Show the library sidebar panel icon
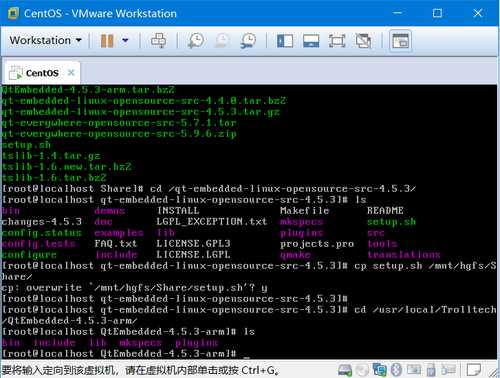The height and width of the screenshot is (378, 500). [x=285, y=41]
